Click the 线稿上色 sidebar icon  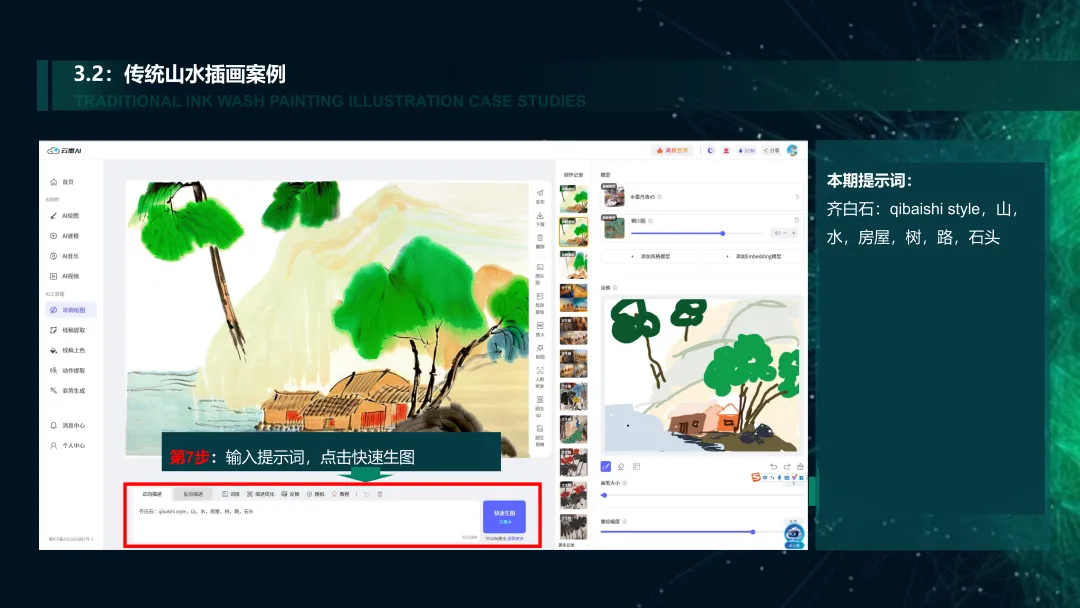pyautogui.click(x=53, y=350)
